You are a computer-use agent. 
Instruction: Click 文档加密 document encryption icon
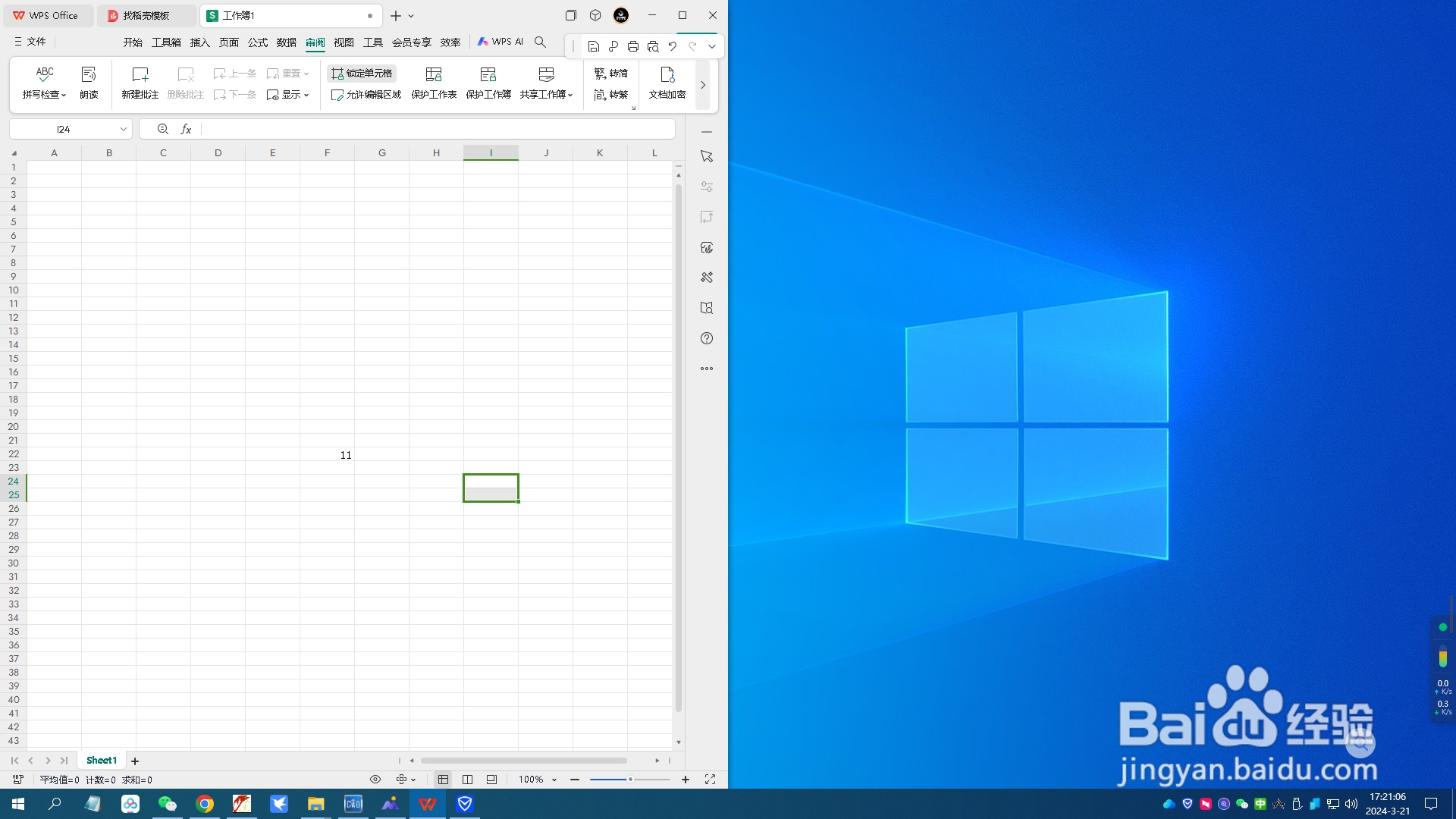pos(667,74)
